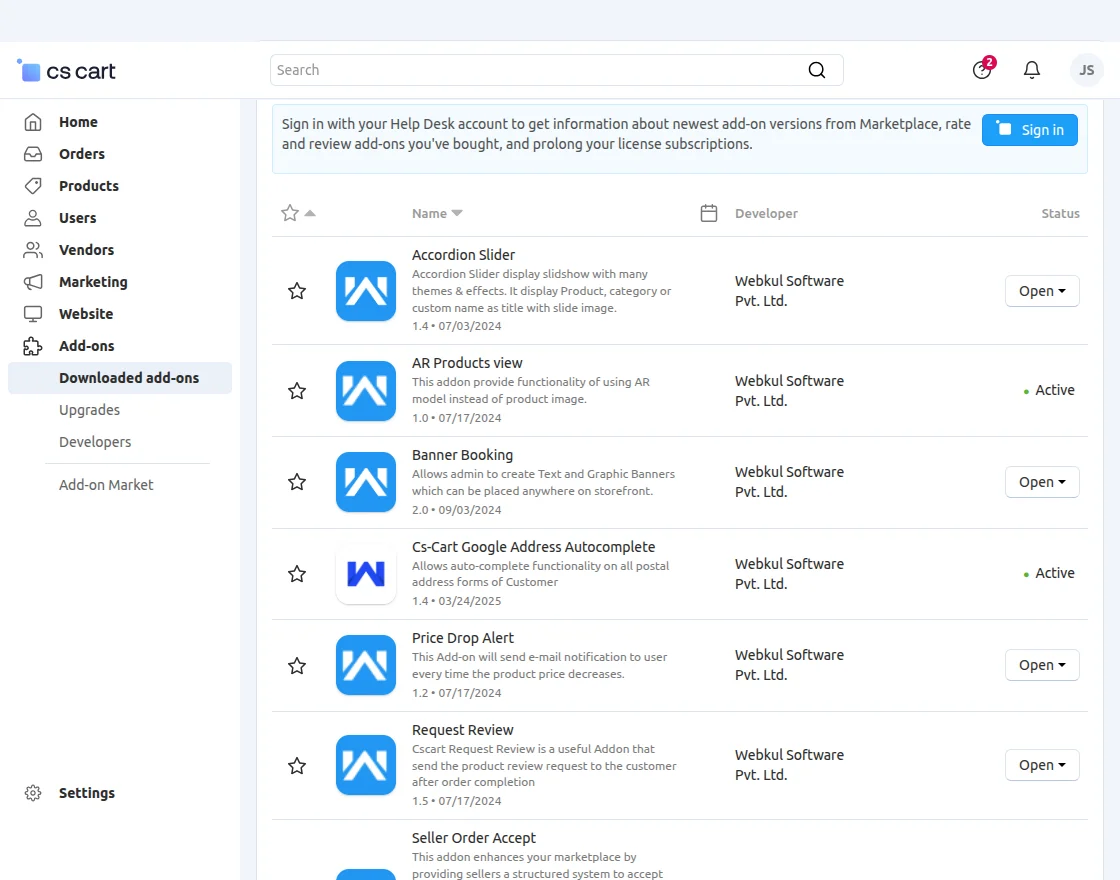Viewport: 1120px width, 880px height.
Task: Toggle favorite star for Price Drop Alert
Action: [297, 666]
